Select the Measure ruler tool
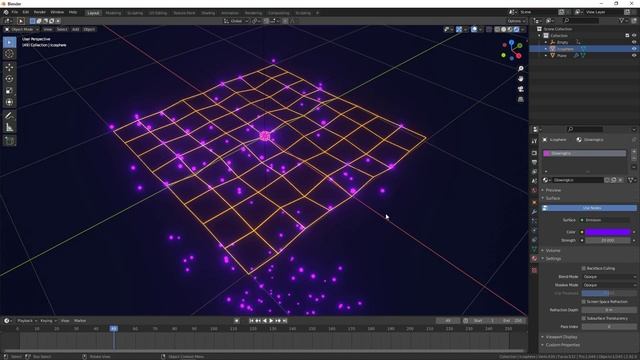The height and width of the screenshot is (360, 640). (9, 128)
